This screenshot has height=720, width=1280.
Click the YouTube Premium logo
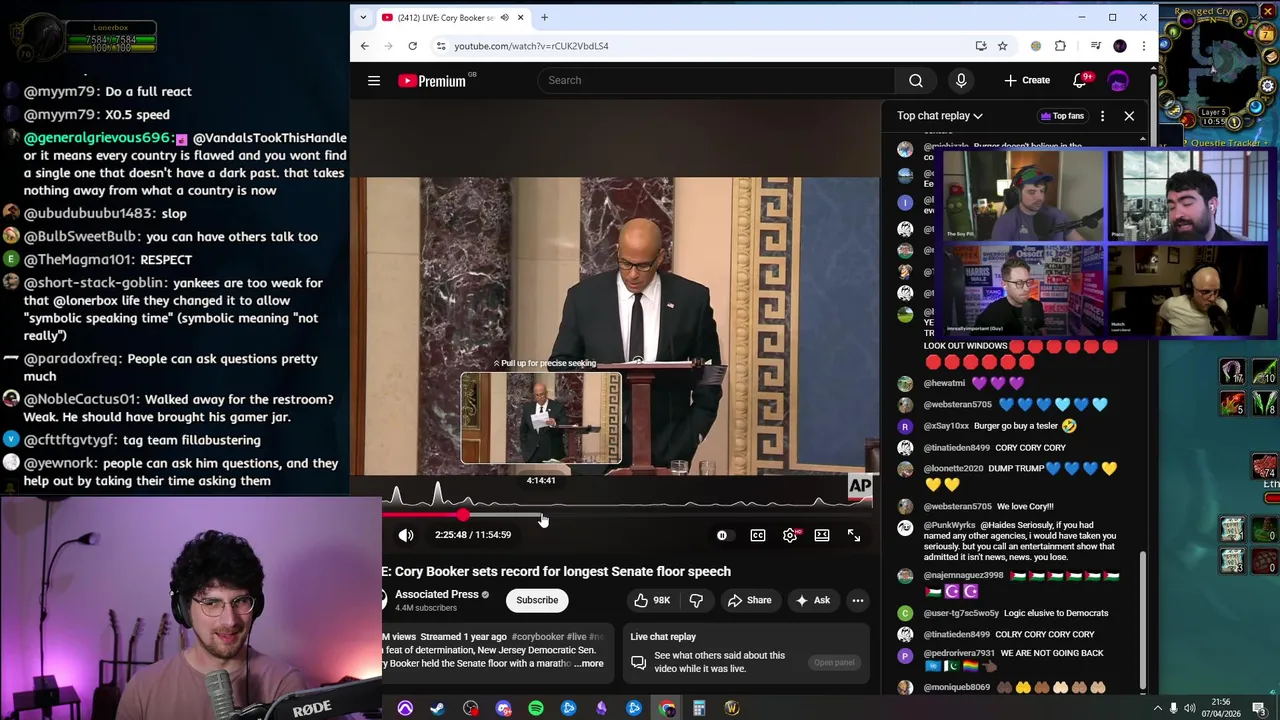432,81
